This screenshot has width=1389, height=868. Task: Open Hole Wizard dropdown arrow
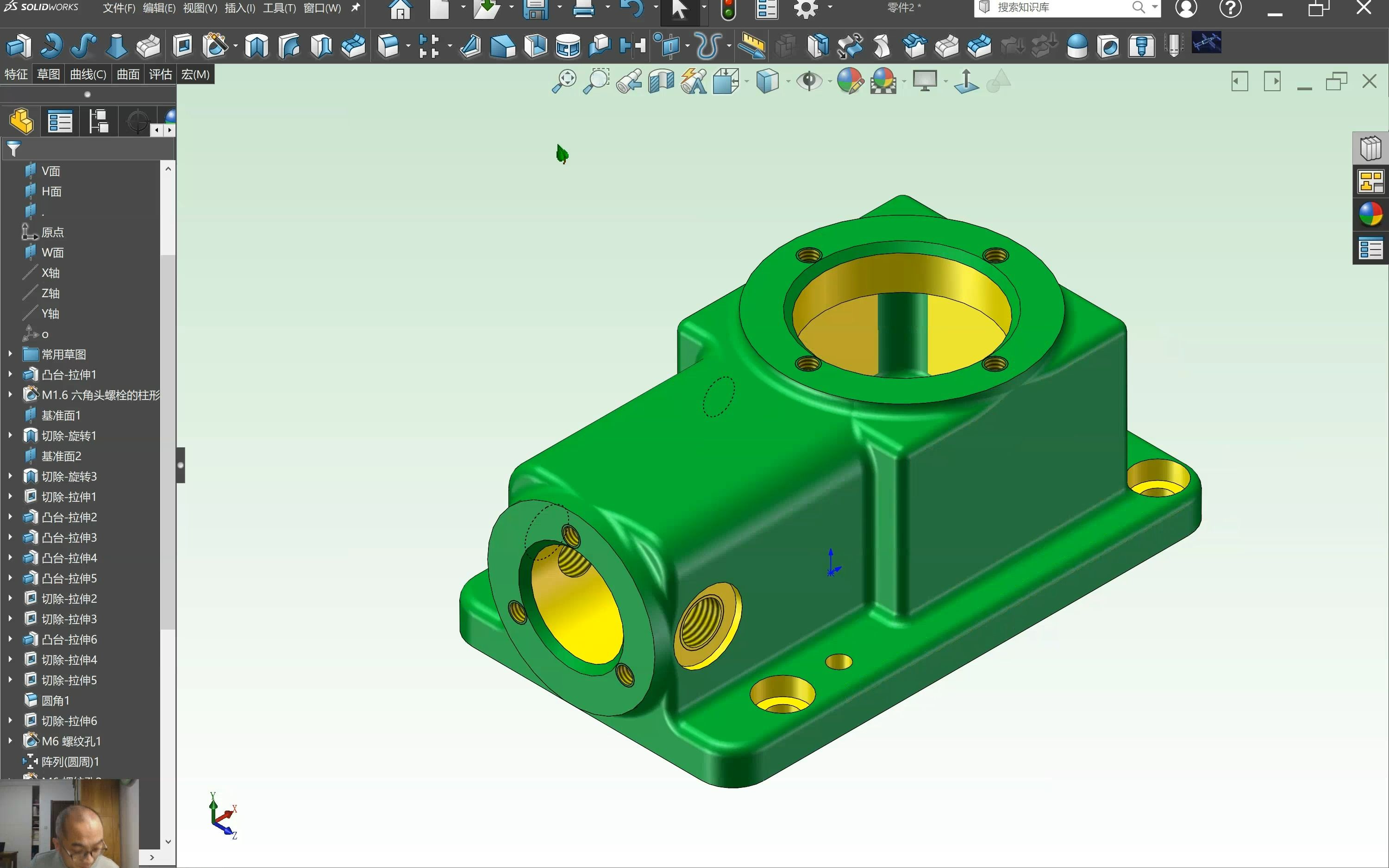click(x=235, y=46)
